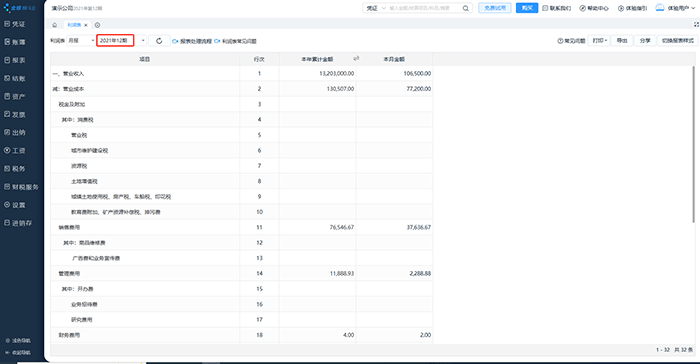This screenshot has height=364, width=700.
Task: Click the 2021年12期 period field
Action: coord(116,41)
